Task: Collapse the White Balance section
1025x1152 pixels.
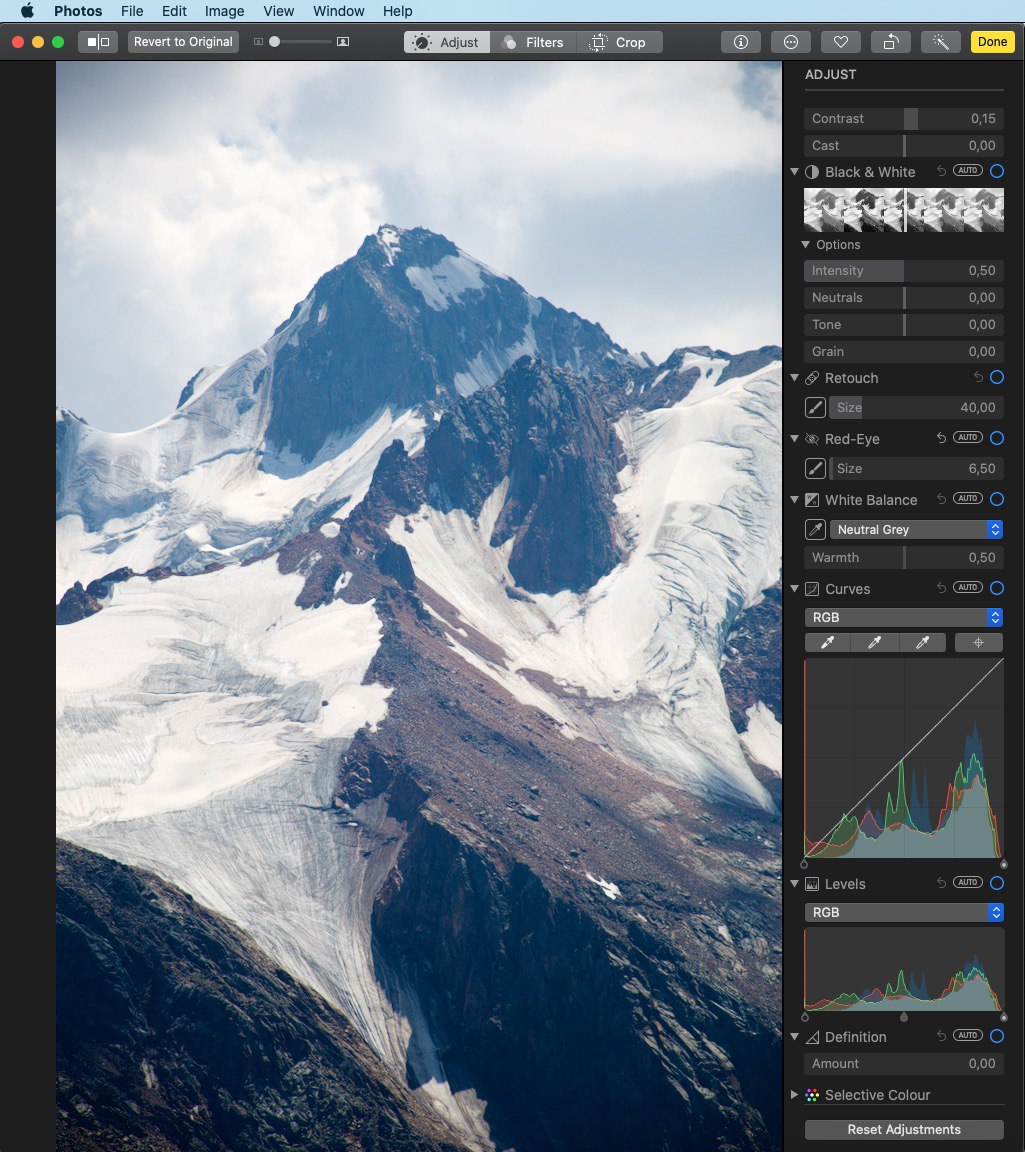Action: (794, 500)
